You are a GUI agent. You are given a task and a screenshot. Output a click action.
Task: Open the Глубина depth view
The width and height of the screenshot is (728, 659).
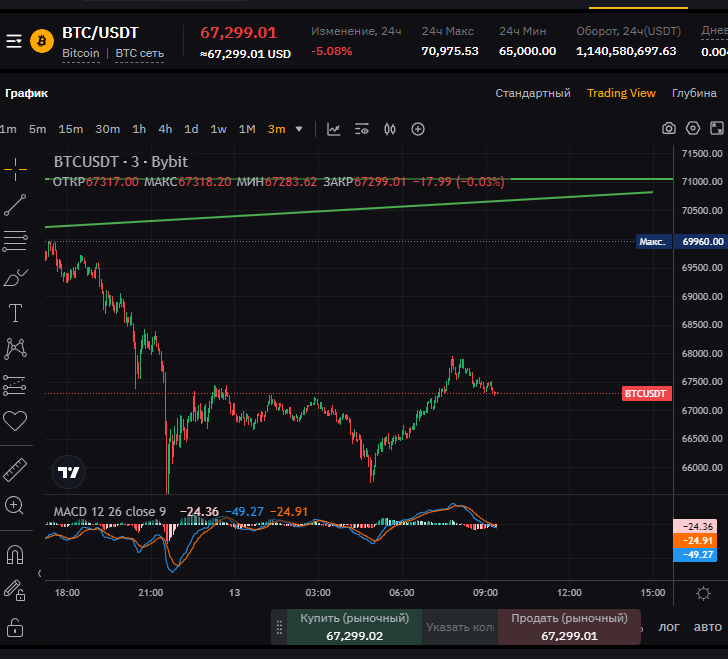tap(694, 93)
